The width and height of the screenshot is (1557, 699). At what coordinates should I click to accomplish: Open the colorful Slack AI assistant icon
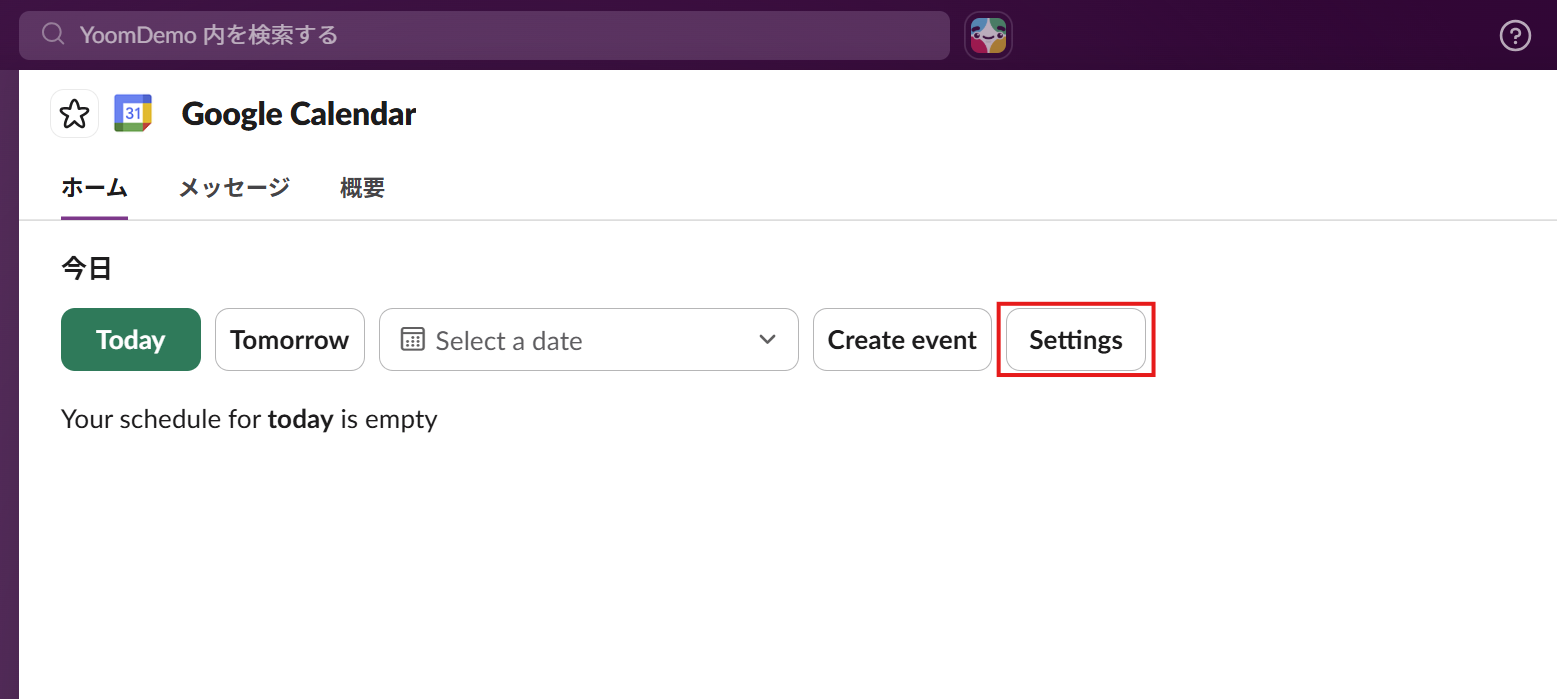click(988, 36)
